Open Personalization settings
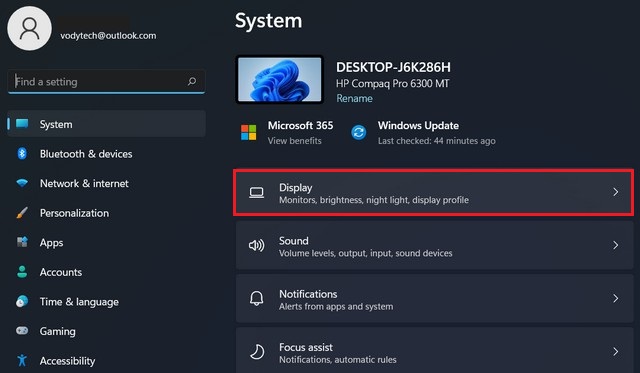The height and width of the screenshot is (373, 640). coord(107,213)
